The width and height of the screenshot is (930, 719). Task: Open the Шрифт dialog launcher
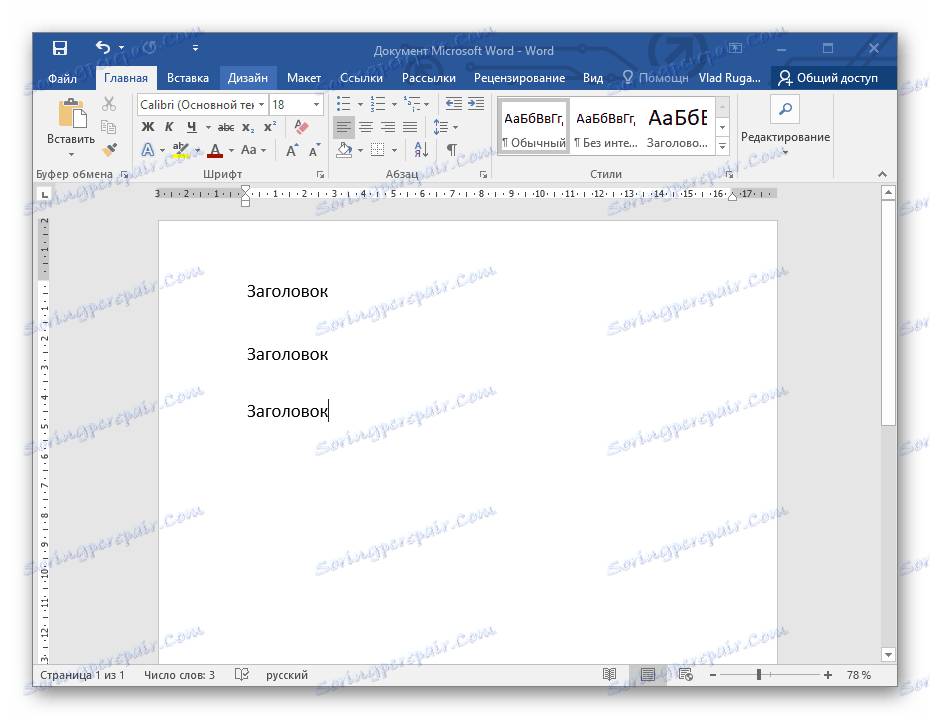point(320,174)
